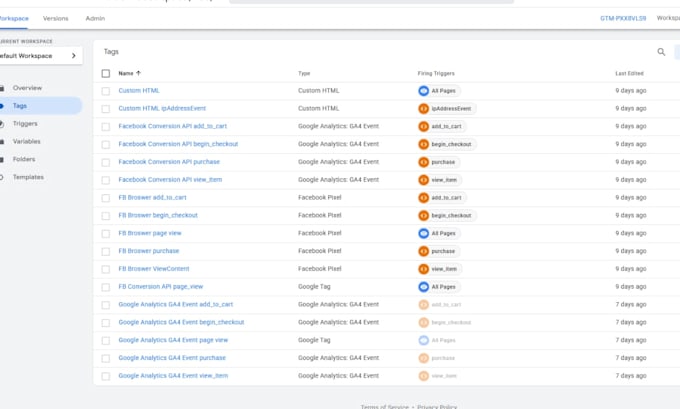Open the Admin tab
Image resolution: width=680 pixels, height=409 pixels.
(95, 19)
